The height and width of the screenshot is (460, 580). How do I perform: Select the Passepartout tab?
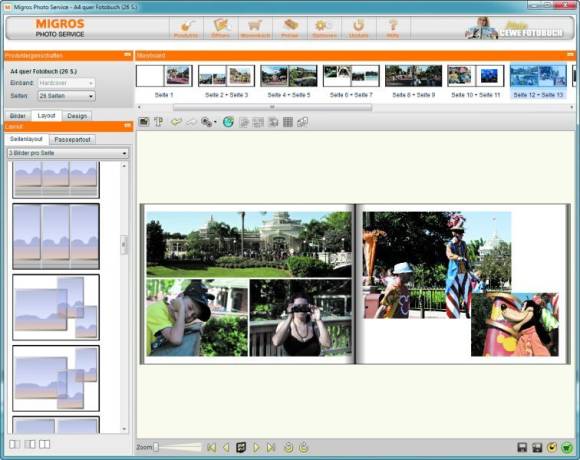point(72,139)
